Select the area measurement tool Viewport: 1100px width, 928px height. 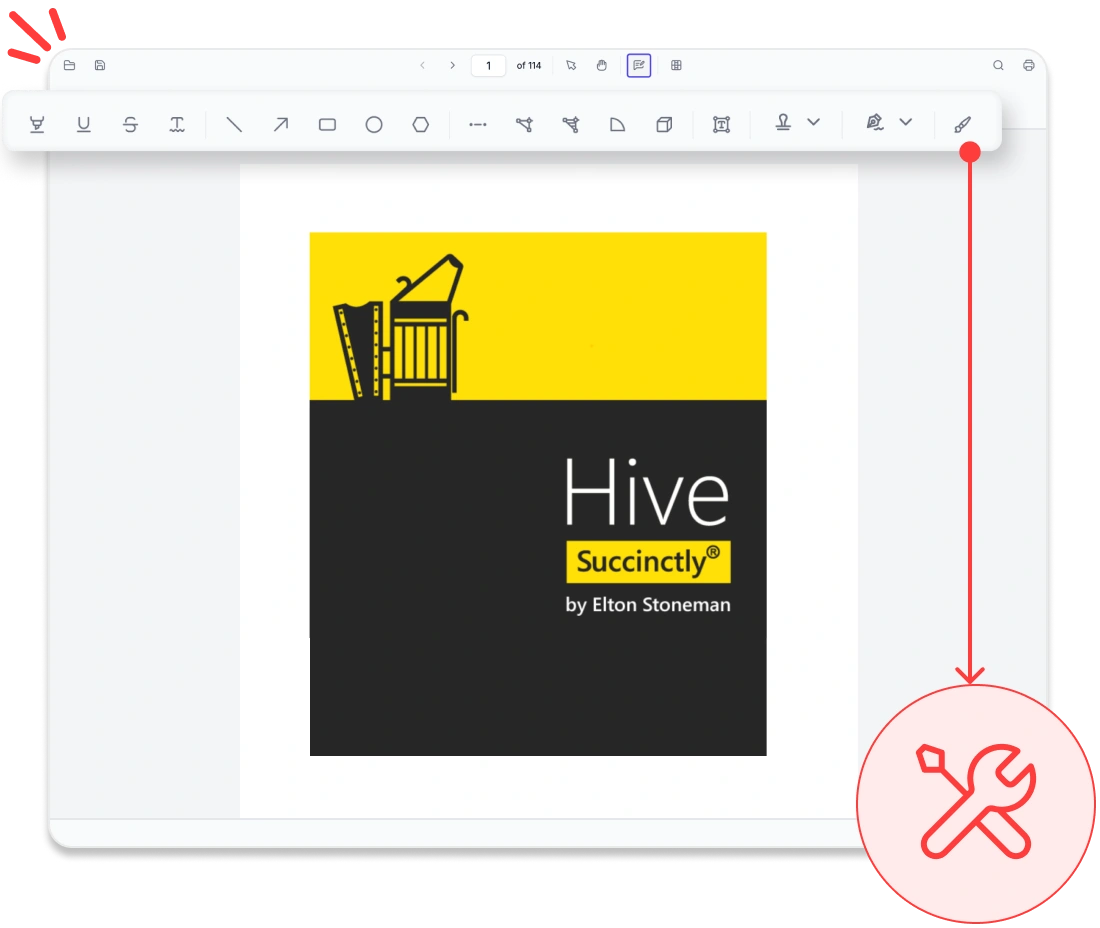pyautogui.click(x=571, y=125)
